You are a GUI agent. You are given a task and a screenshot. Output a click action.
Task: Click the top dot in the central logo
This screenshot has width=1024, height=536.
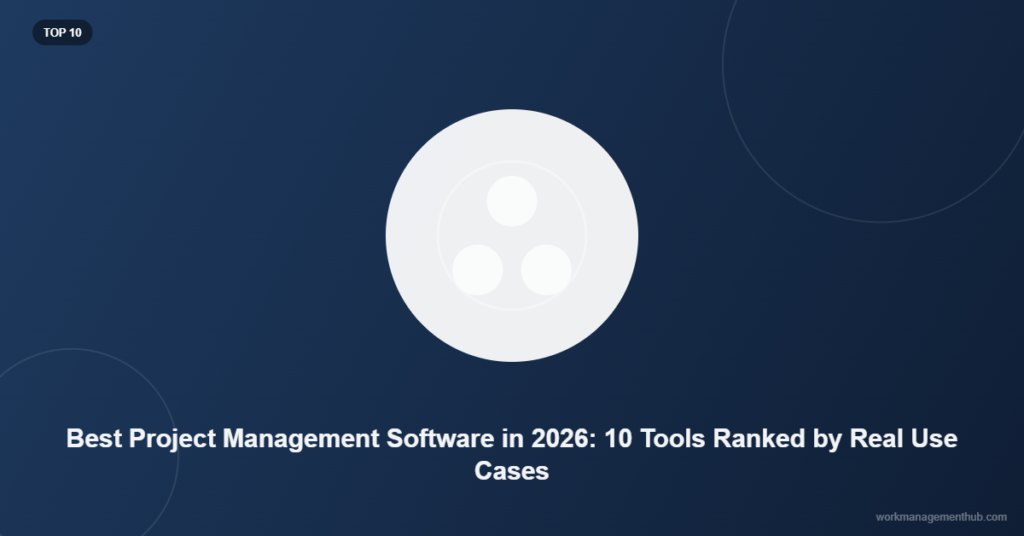click(x=512, y=201)
